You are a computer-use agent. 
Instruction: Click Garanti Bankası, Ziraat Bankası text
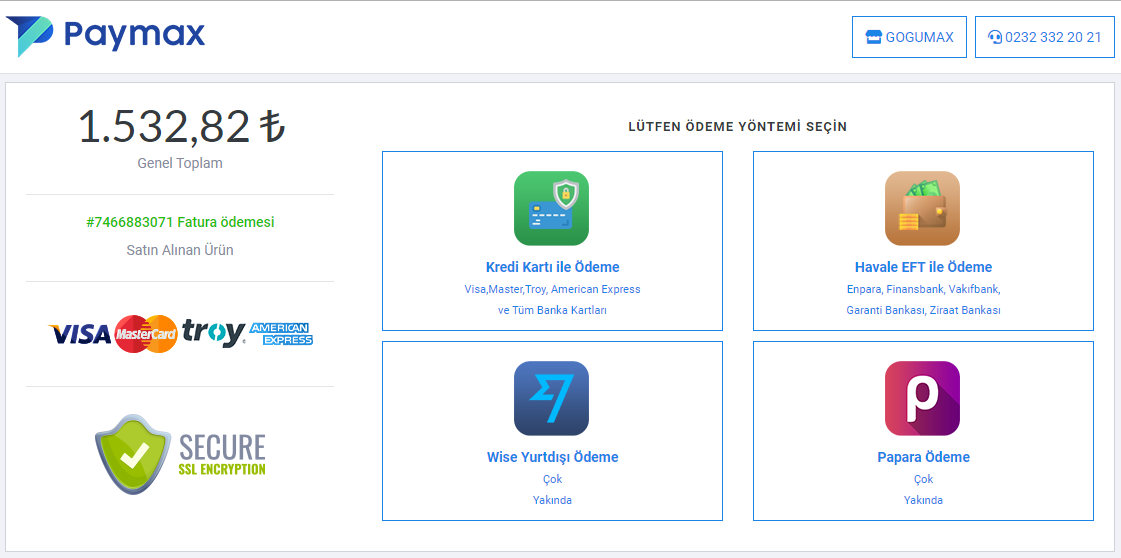[x=923, y=311]
